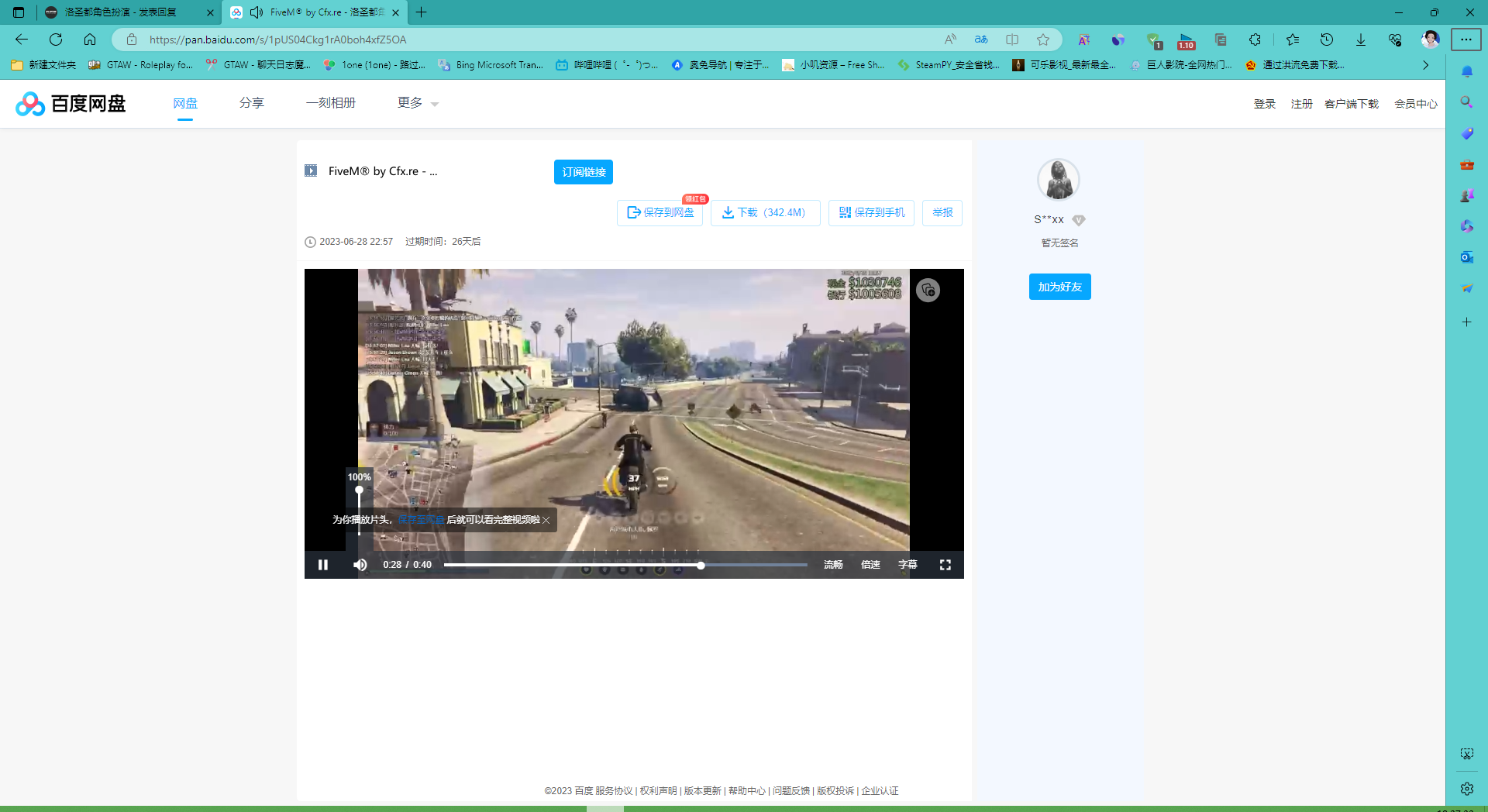
Task: Close the FiveM by Cfx.re tab
Action: (396, 12)
